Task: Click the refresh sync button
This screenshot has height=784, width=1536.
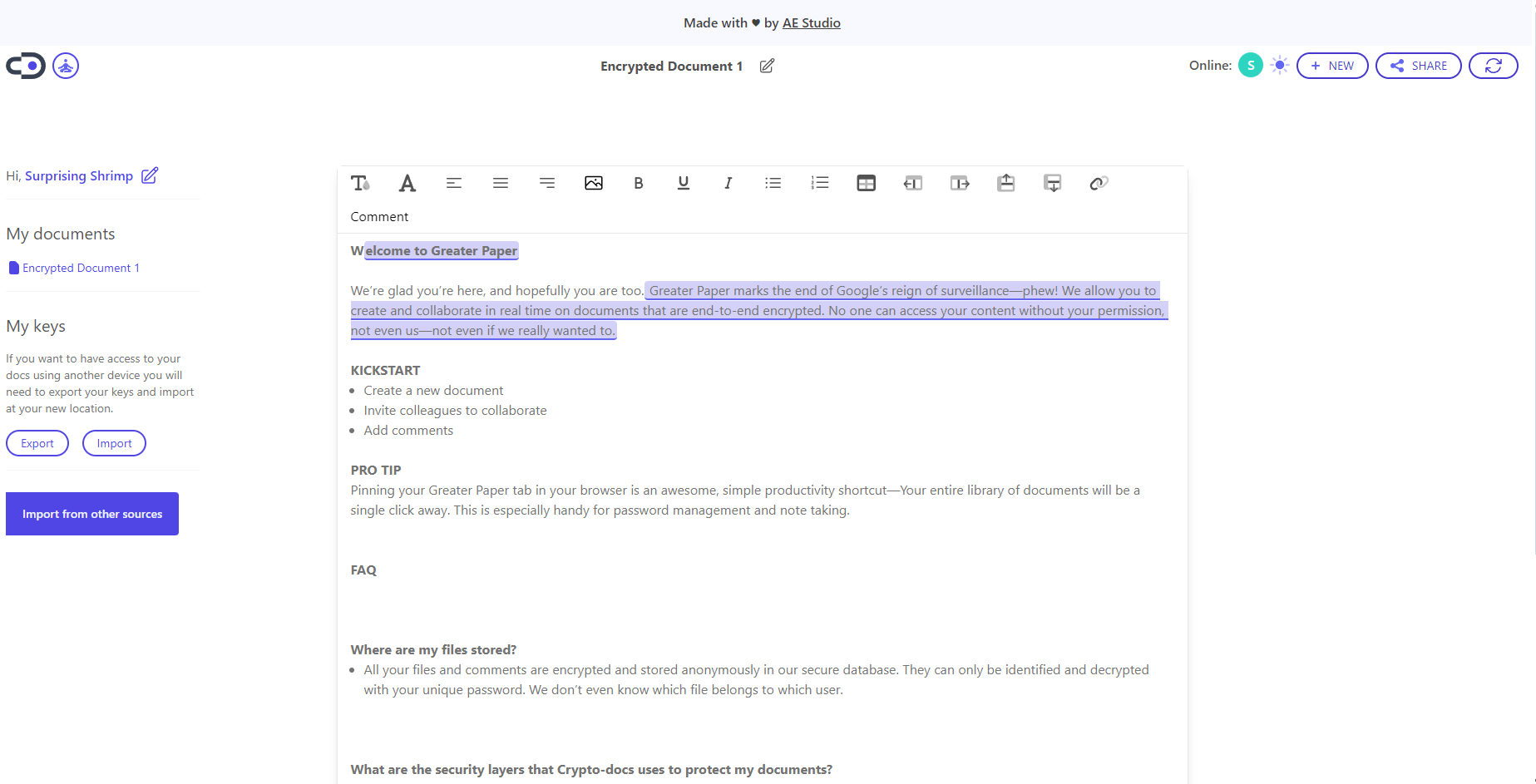Action: (x=1494, y=66)
